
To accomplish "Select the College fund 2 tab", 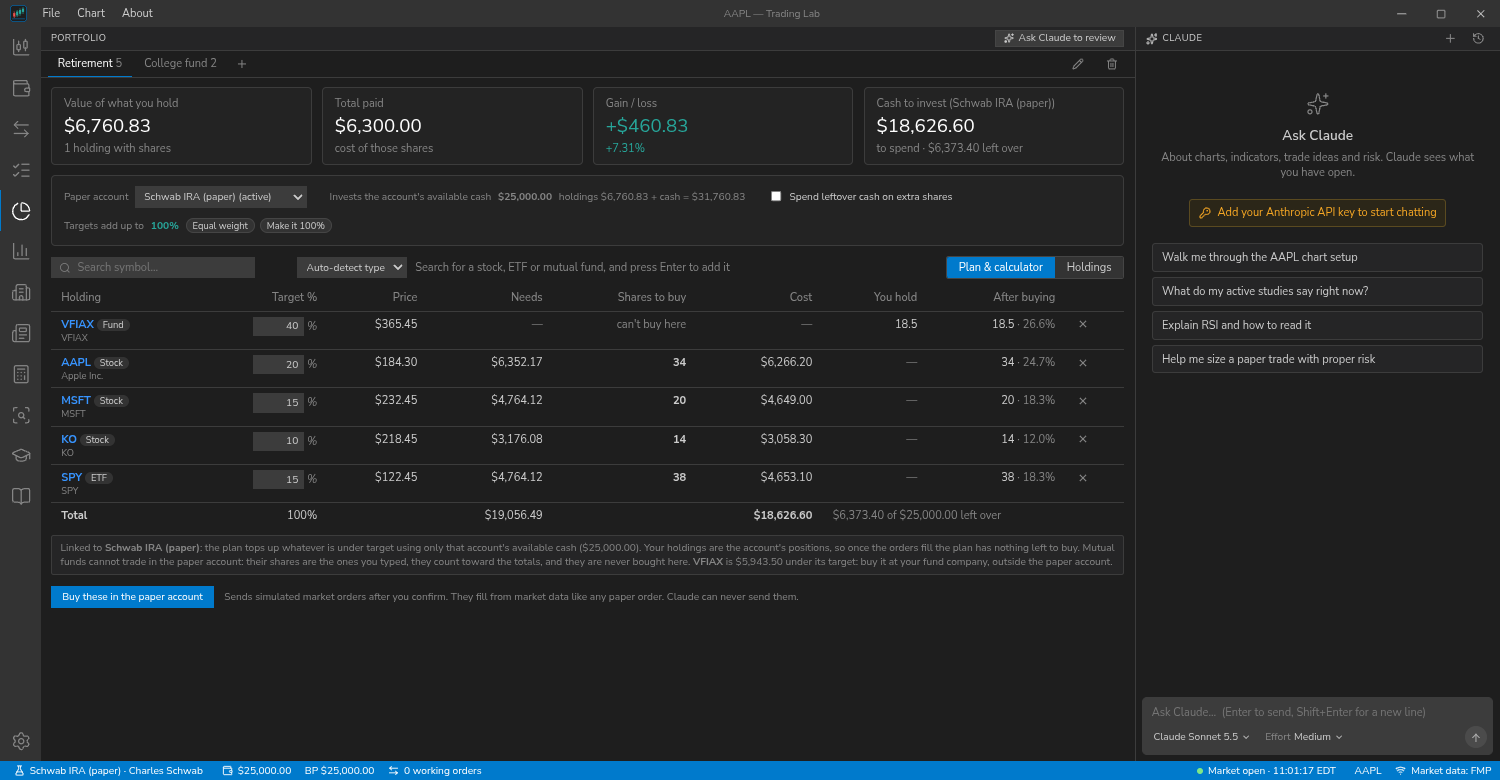I will click(x=180, y=64).
